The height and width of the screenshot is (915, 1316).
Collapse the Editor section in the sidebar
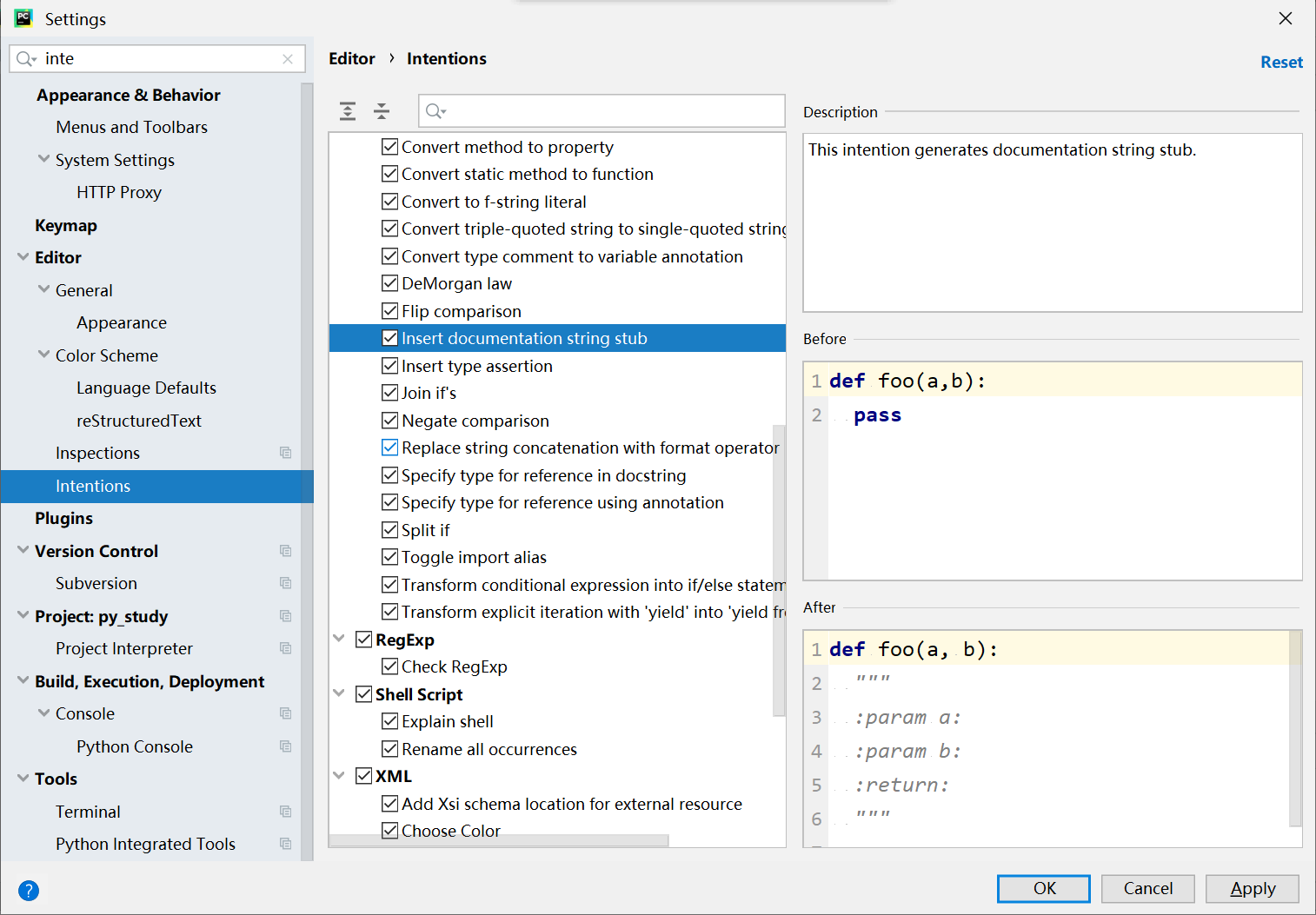23,257
